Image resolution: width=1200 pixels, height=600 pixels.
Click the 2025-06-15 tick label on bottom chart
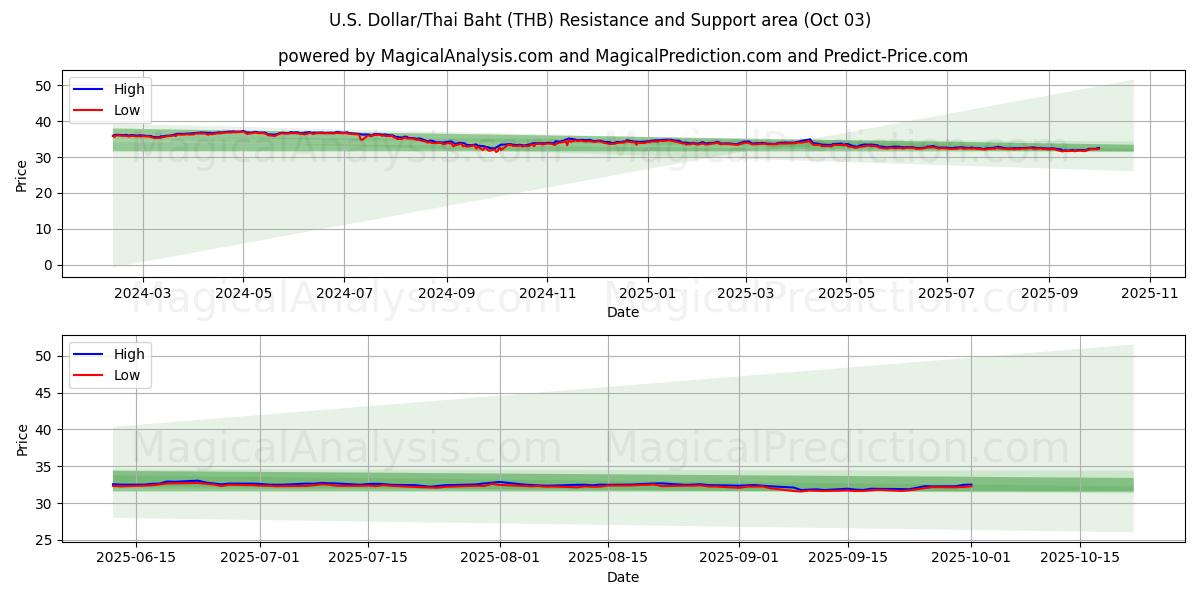(136, 559)
